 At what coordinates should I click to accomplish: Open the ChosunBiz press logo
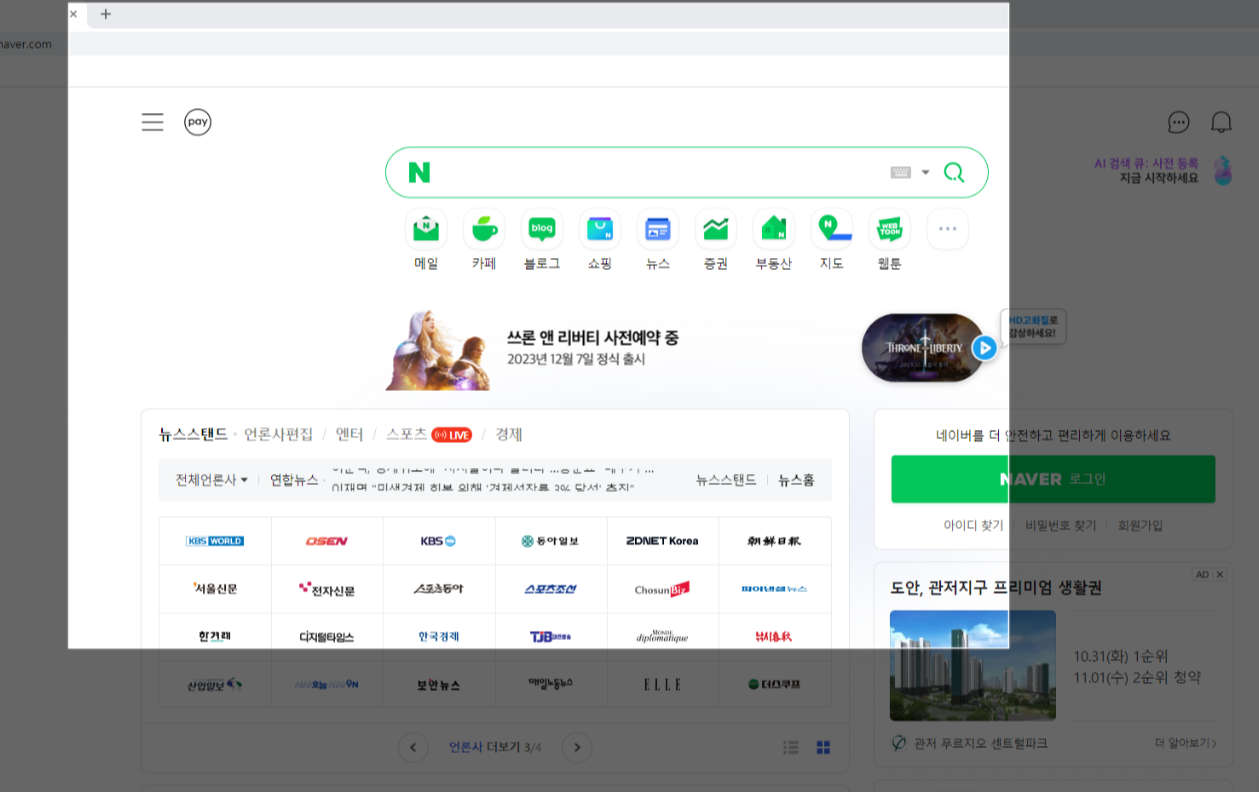click(x=663, y=589)
